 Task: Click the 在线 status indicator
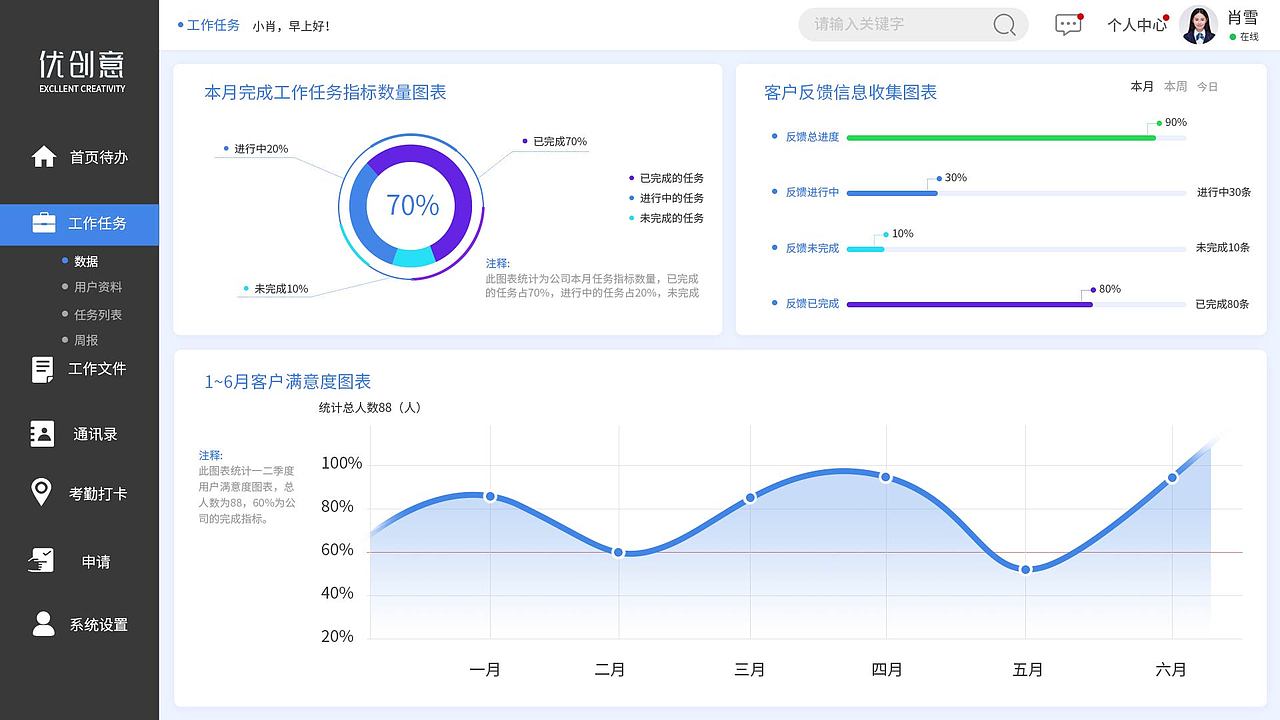(x=1245, y=37)
